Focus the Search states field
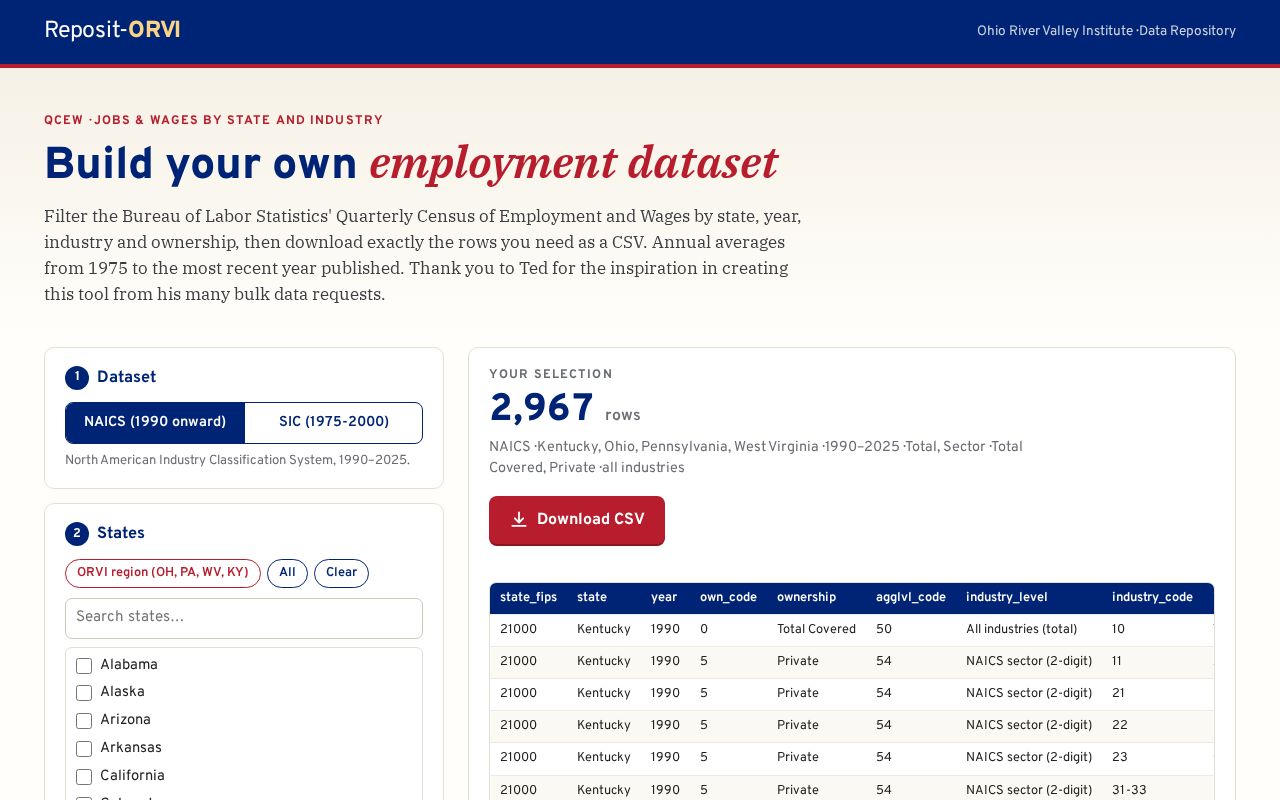 [x=244, y=618]
